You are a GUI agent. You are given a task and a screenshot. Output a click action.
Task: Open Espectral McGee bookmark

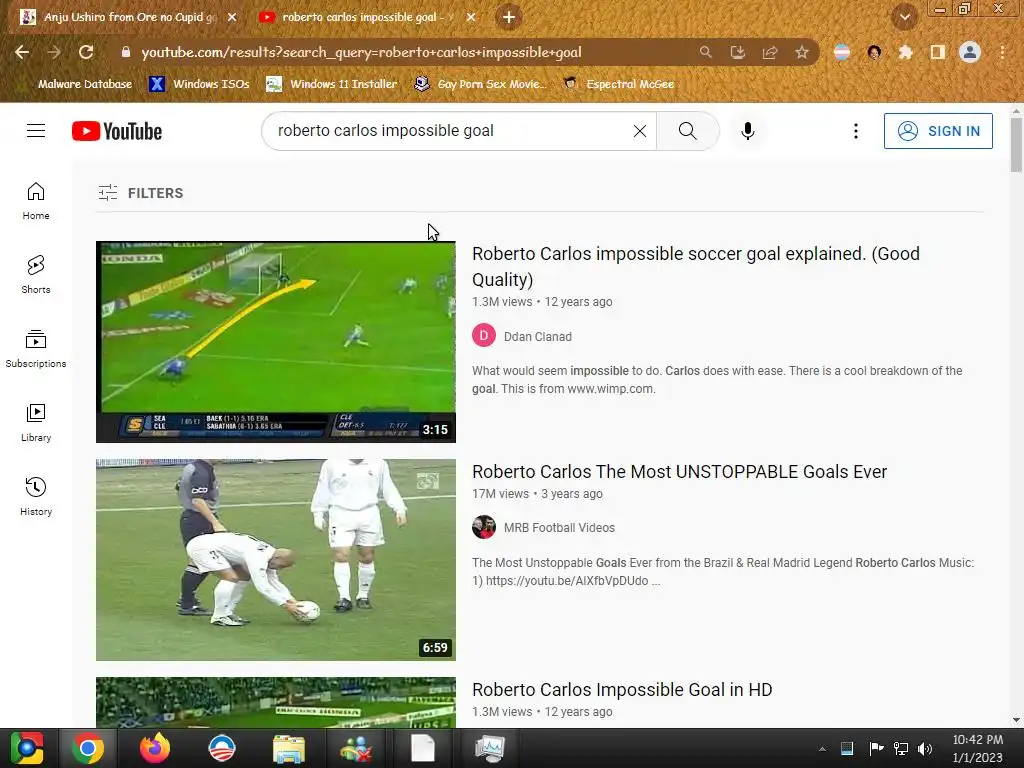pos(618,84)
